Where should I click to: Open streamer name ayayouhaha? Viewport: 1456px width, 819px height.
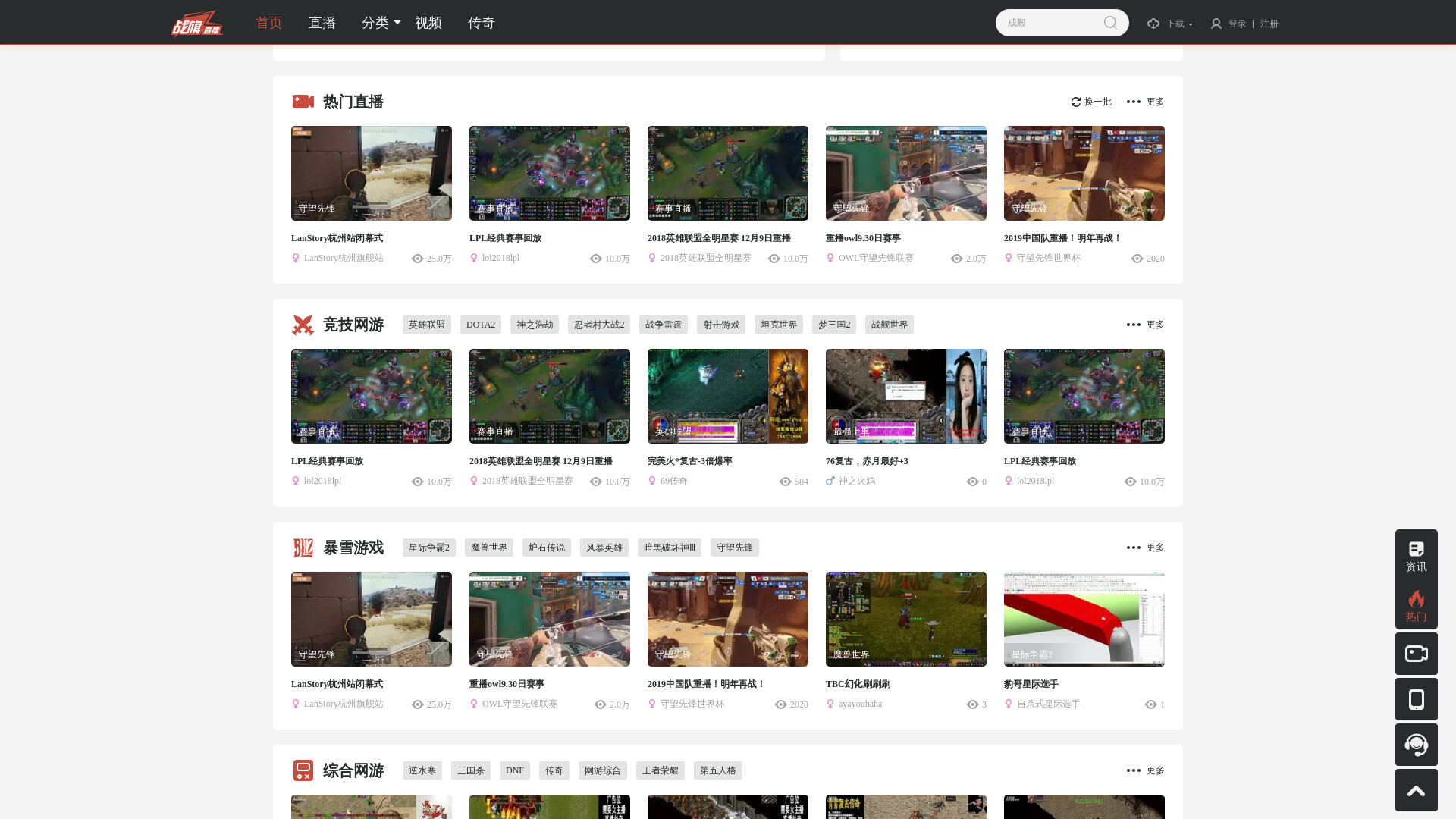click(x=861, y=704)
